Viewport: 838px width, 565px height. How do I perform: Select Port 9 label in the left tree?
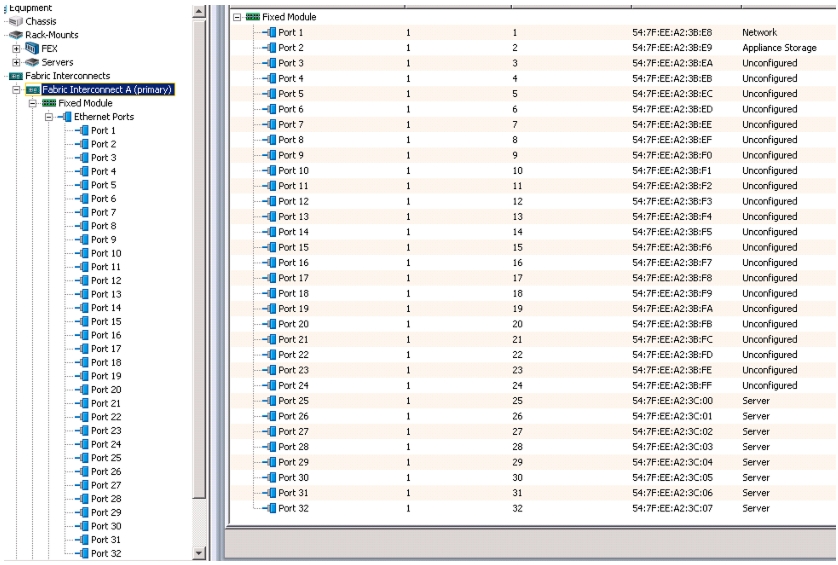[x=104, y=239]
